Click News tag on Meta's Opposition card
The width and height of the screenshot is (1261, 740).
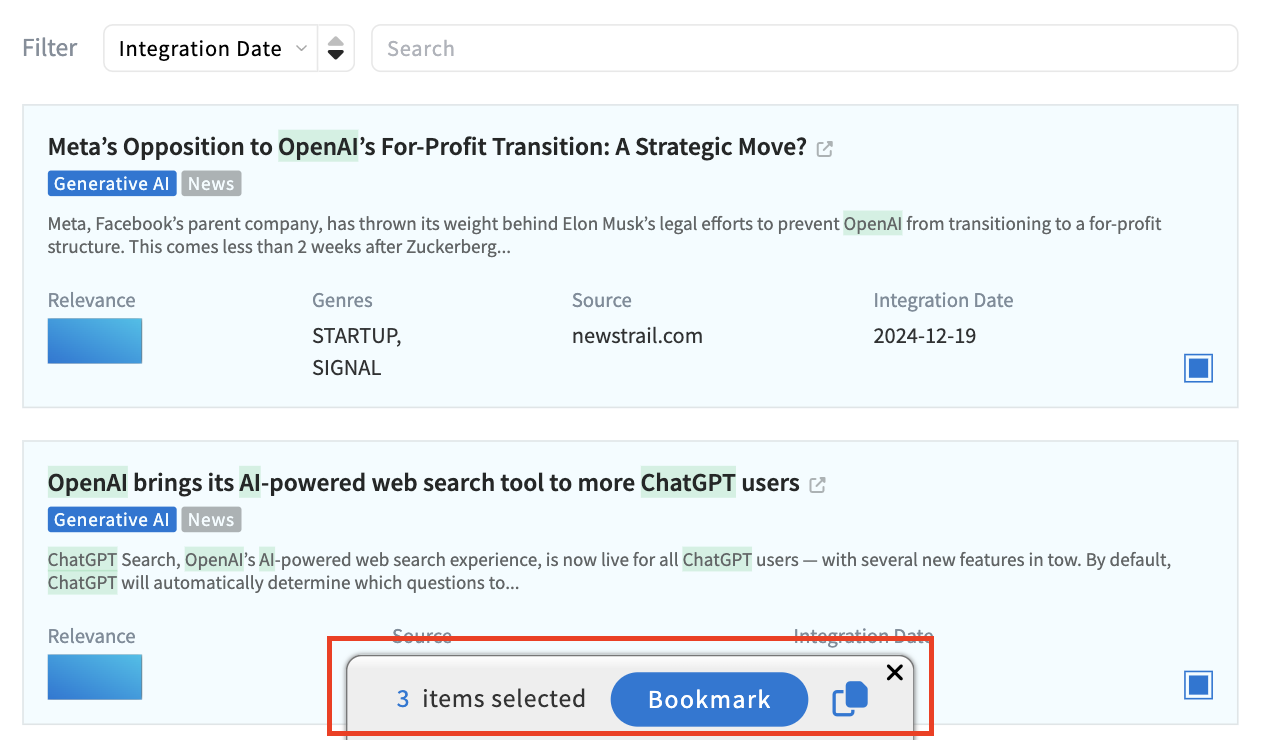click(x=211, y=184)
